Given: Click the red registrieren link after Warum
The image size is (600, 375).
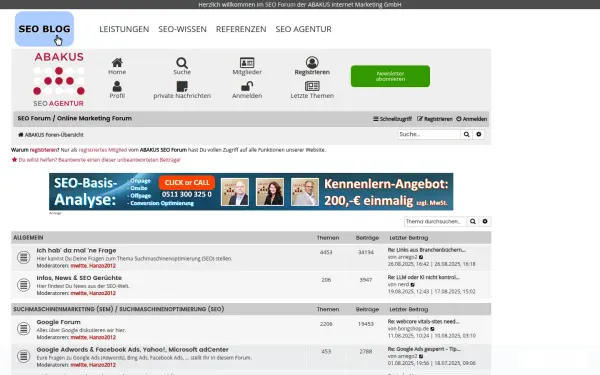Looking at the screenshot, I should pyautogui.click(x=44, y=150).
